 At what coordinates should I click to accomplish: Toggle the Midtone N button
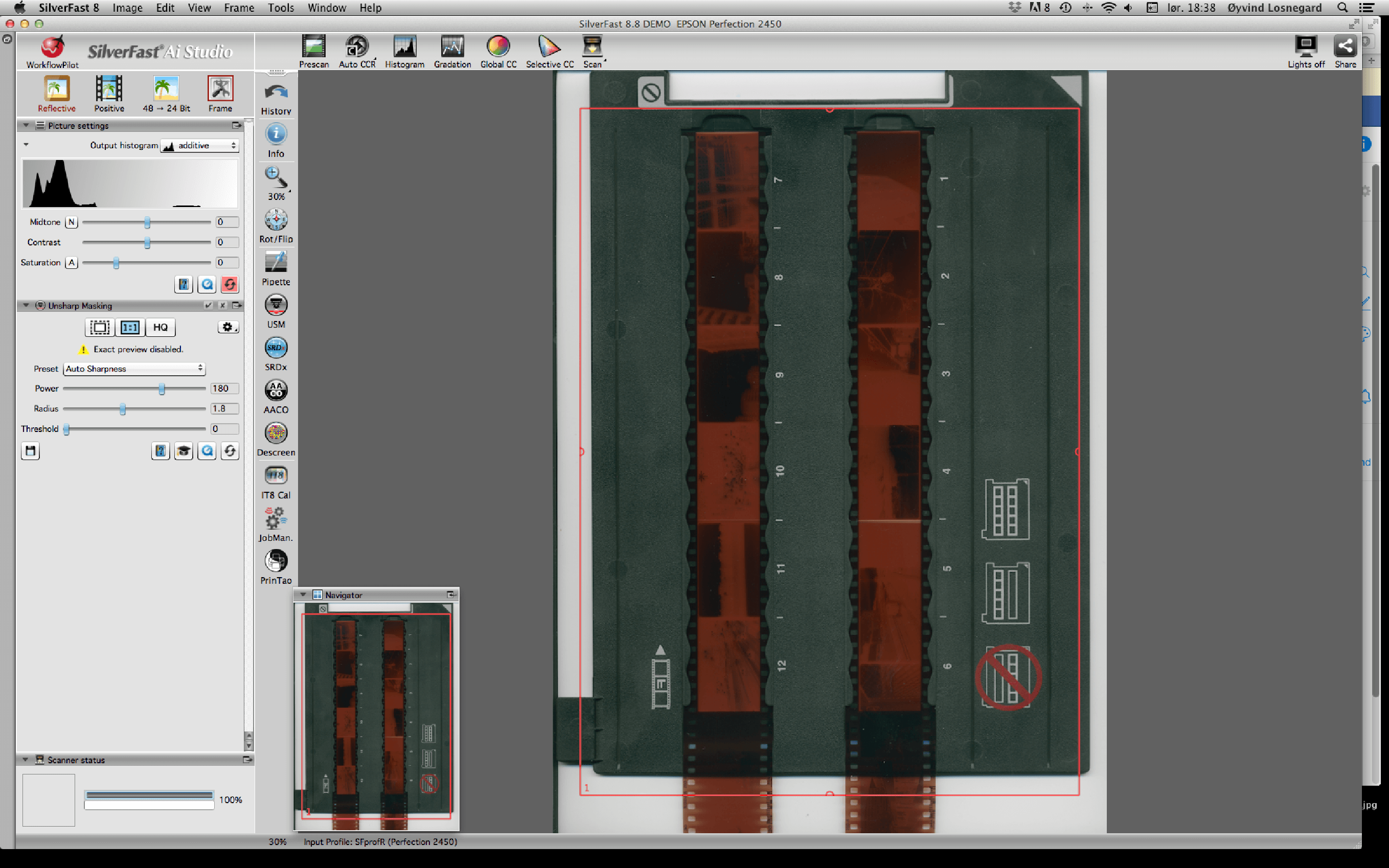click(x=71, y=222)
